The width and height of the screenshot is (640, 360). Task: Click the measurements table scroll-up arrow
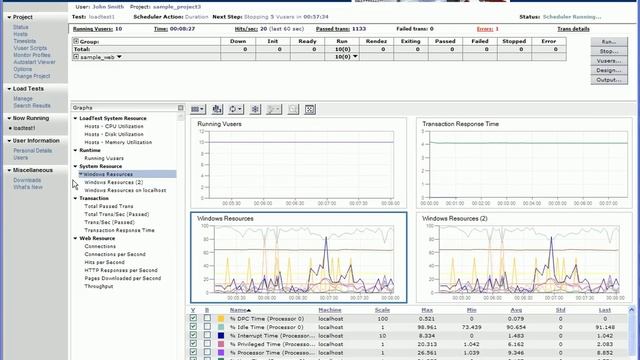(x=631, y=310)
